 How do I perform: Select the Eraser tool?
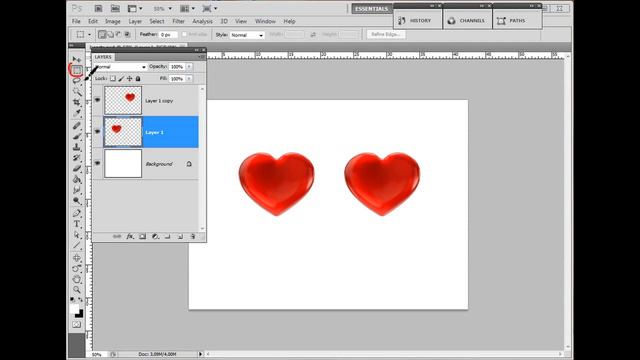click(x=76, y=168)
